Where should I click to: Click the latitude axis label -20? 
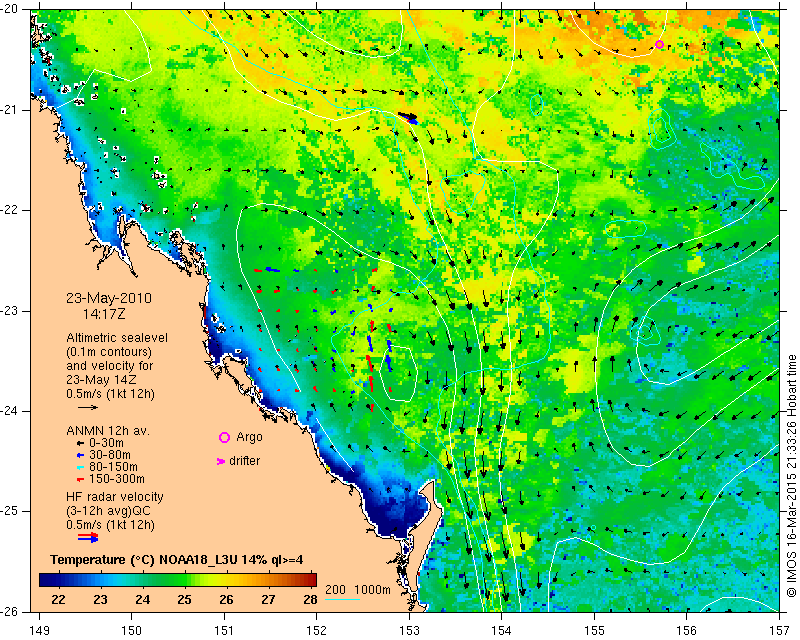10,9
